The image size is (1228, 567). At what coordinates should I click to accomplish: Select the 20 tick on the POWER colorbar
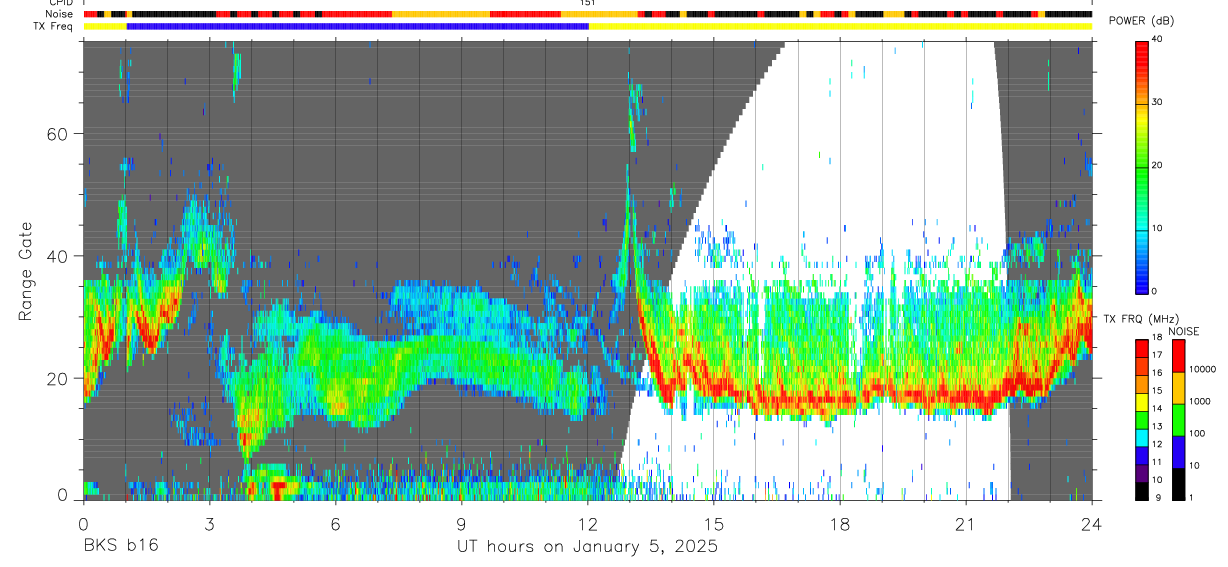point(1155,165)
